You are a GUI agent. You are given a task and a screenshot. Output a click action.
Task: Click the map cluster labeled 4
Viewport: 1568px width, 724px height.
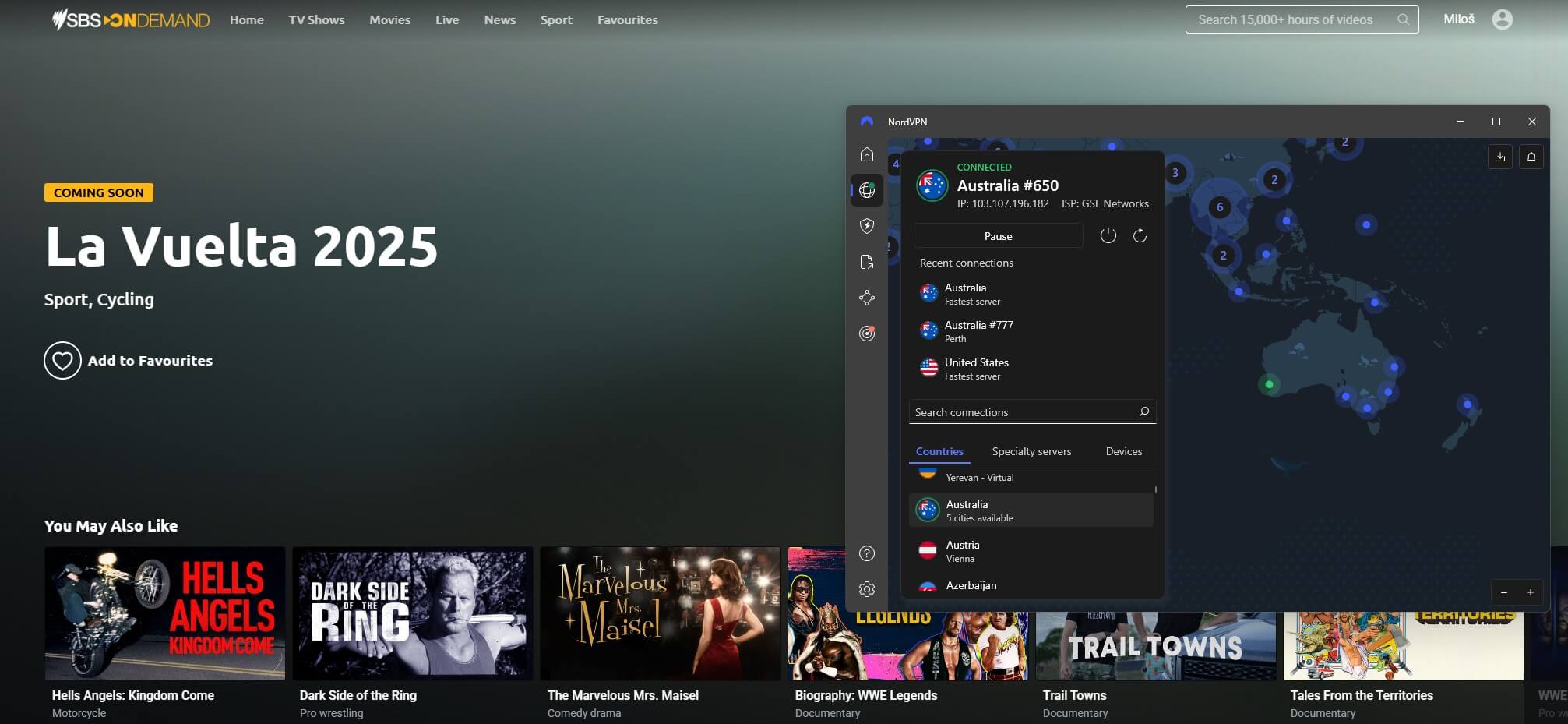click(x=896, y=164)
